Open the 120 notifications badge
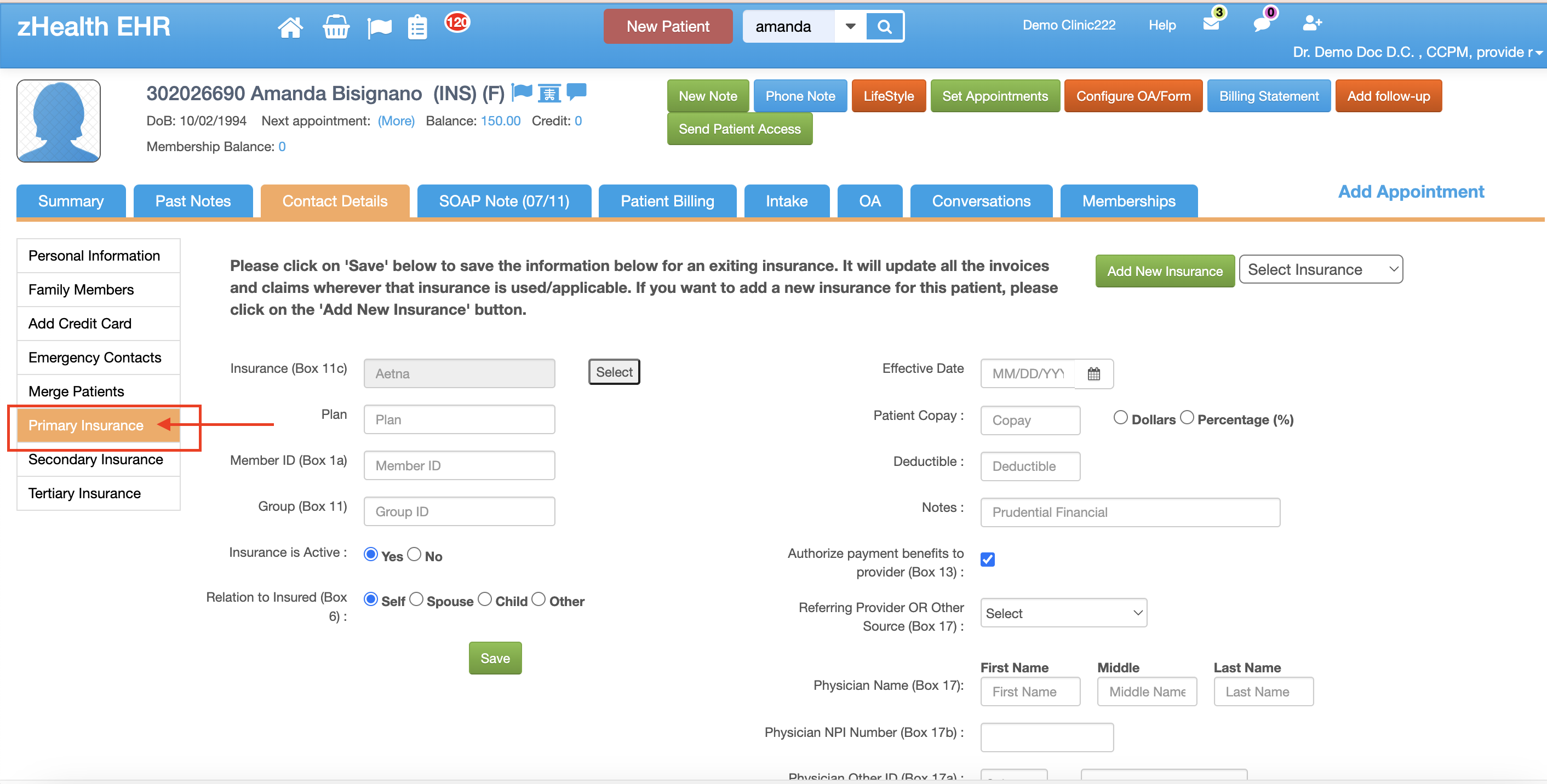 click(457, 22)
